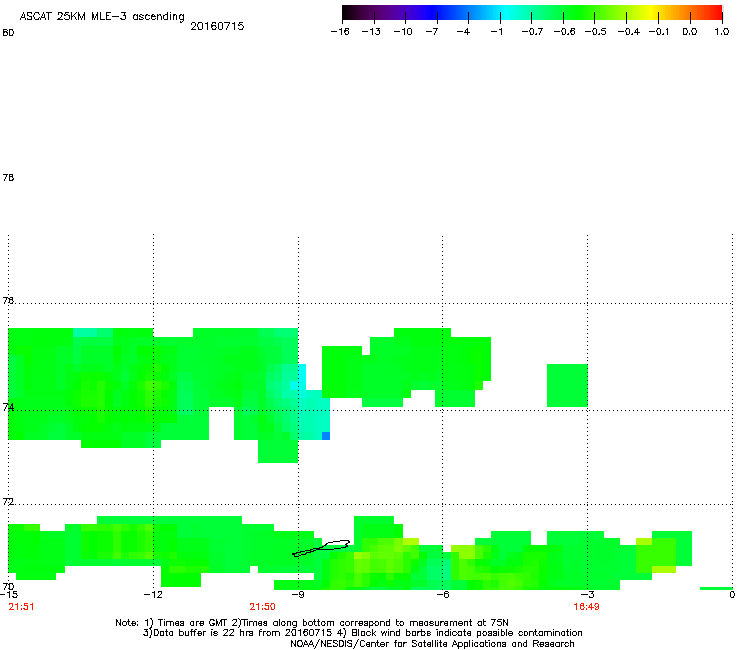Click the colorbar label -13
Viewport: 740px width, 650px height.
[371, 32]
